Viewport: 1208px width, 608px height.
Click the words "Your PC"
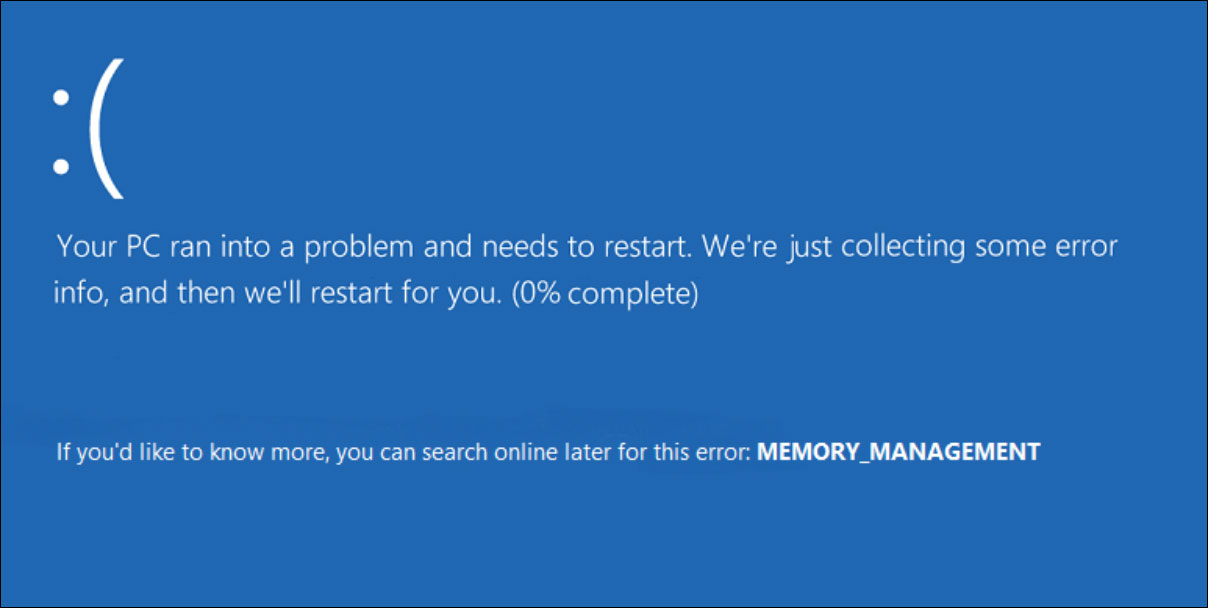coord(95,246)
